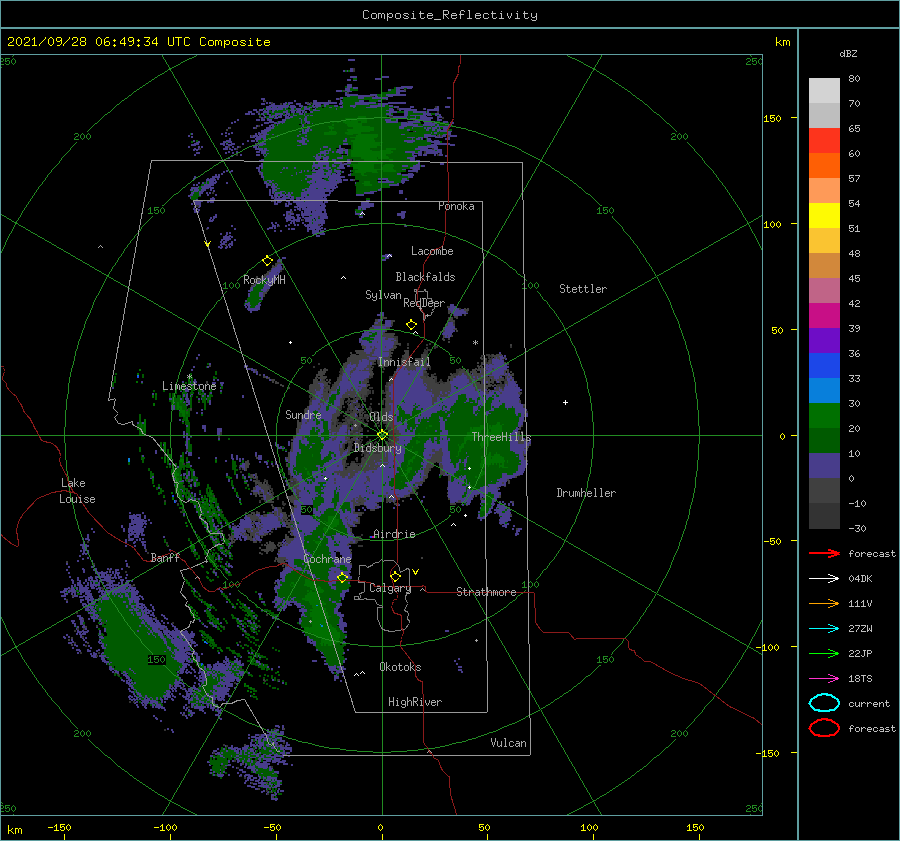Click the magenta 18TS arrow icon
Viewport: 900px width, 841px height.
(824, 679)
